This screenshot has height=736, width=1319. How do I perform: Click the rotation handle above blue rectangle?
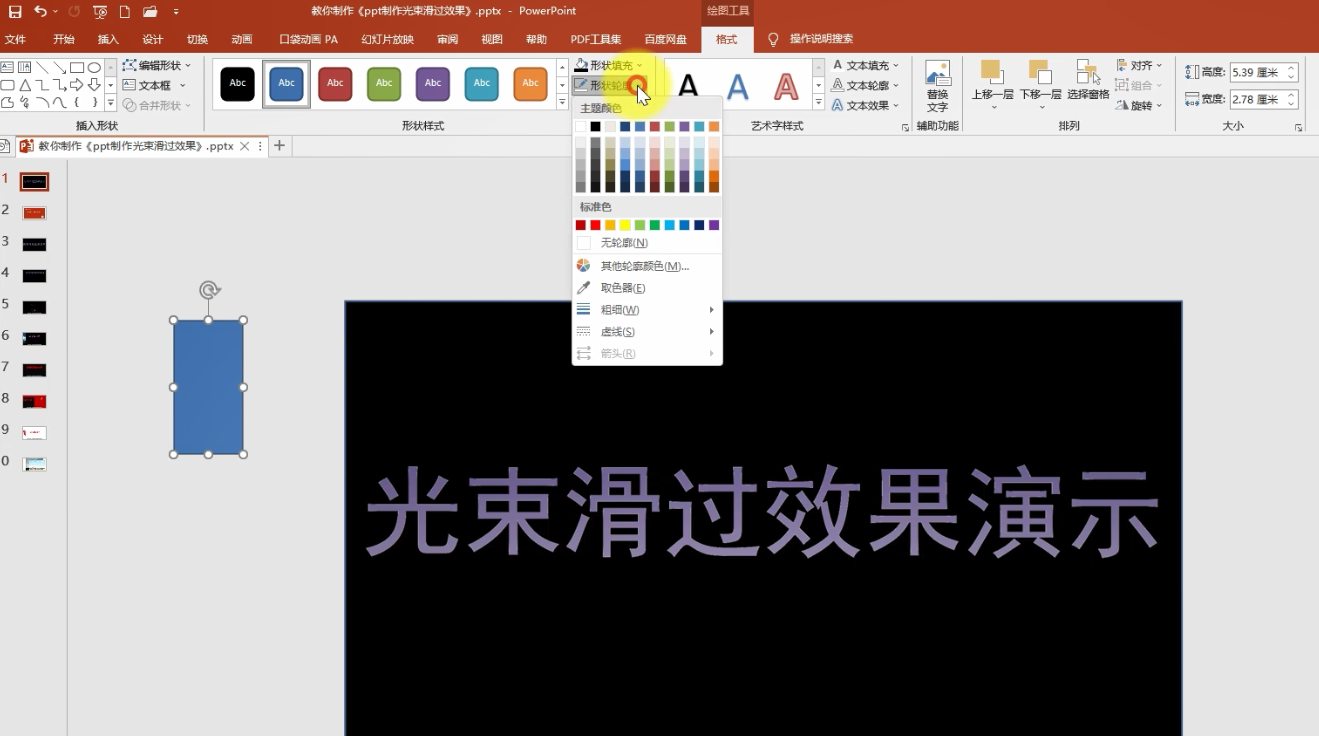click(x=208, y=290)
